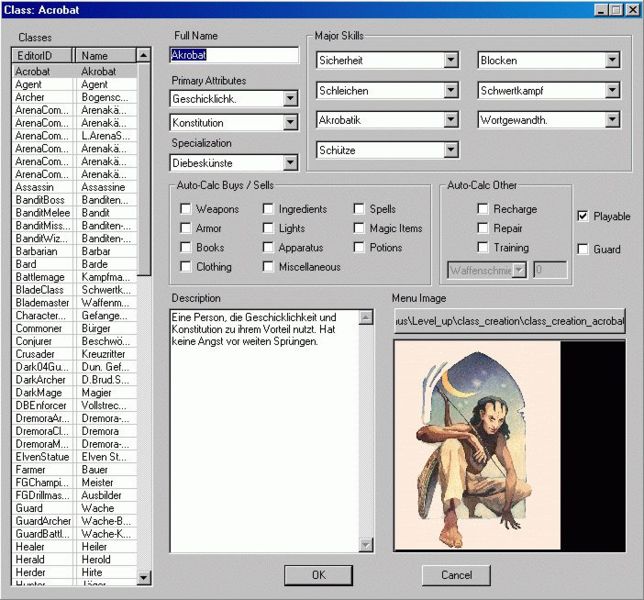
Task: Check the Books option
Action: [186, 247]
